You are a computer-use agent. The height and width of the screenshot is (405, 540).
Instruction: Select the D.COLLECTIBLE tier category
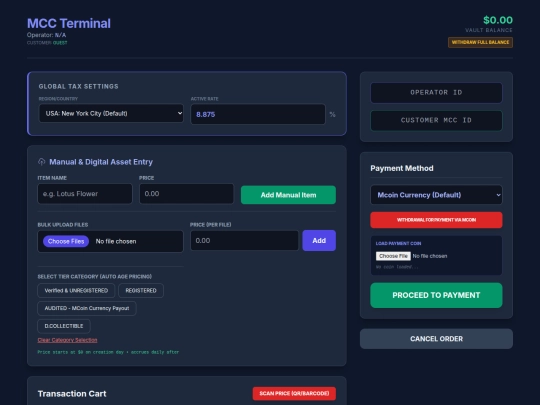(64, 326)
